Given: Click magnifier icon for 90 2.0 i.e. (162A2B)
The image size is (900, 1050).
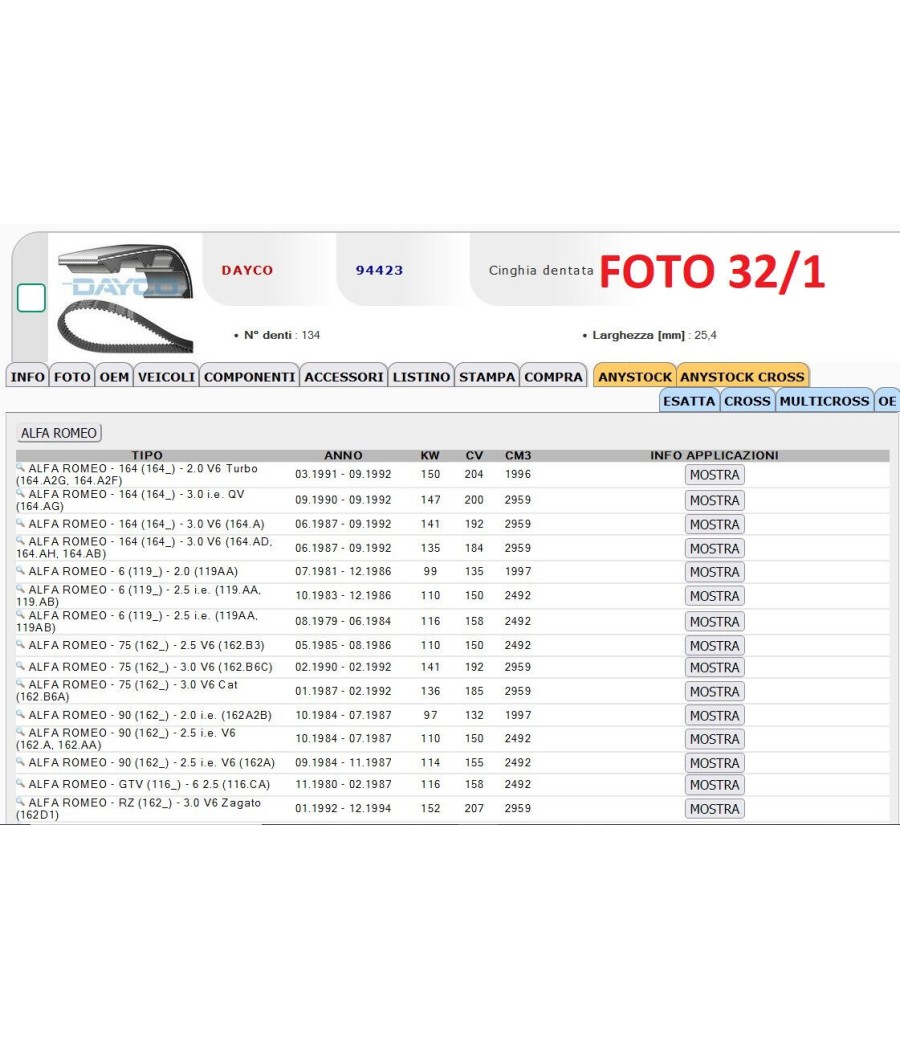Looking at the screenshot, I should point(21,714).
